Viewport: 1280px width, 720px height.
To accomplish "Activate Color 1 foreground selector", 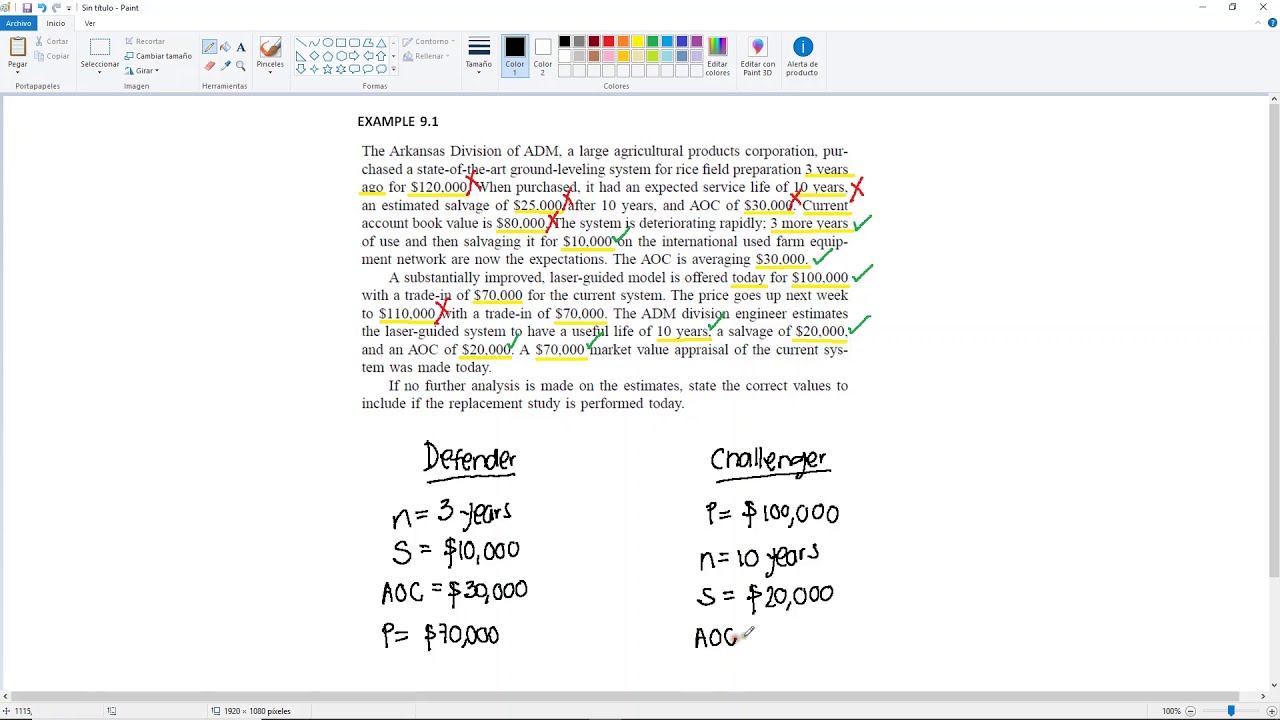I will tap(515, 56).
